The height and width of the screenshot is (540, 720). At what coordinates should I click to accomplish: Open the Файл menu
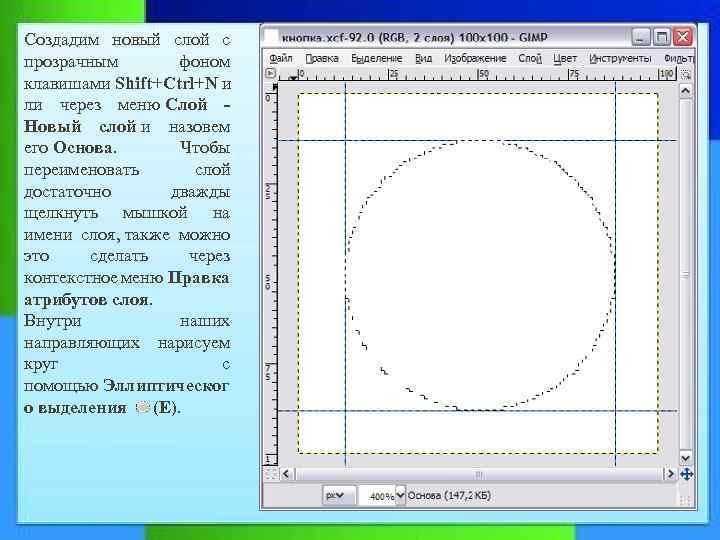point(281,58)
